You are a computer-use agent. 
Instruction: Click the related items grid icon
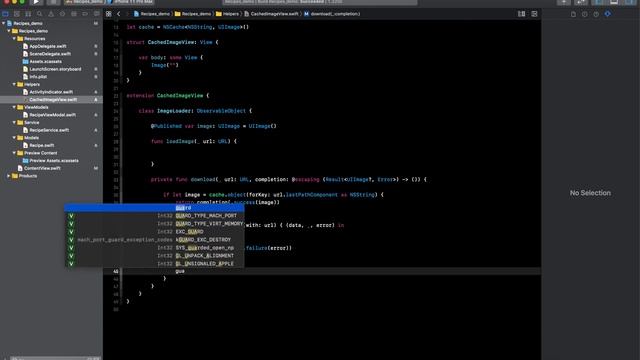pyautogui.click(x=109, y=14)
